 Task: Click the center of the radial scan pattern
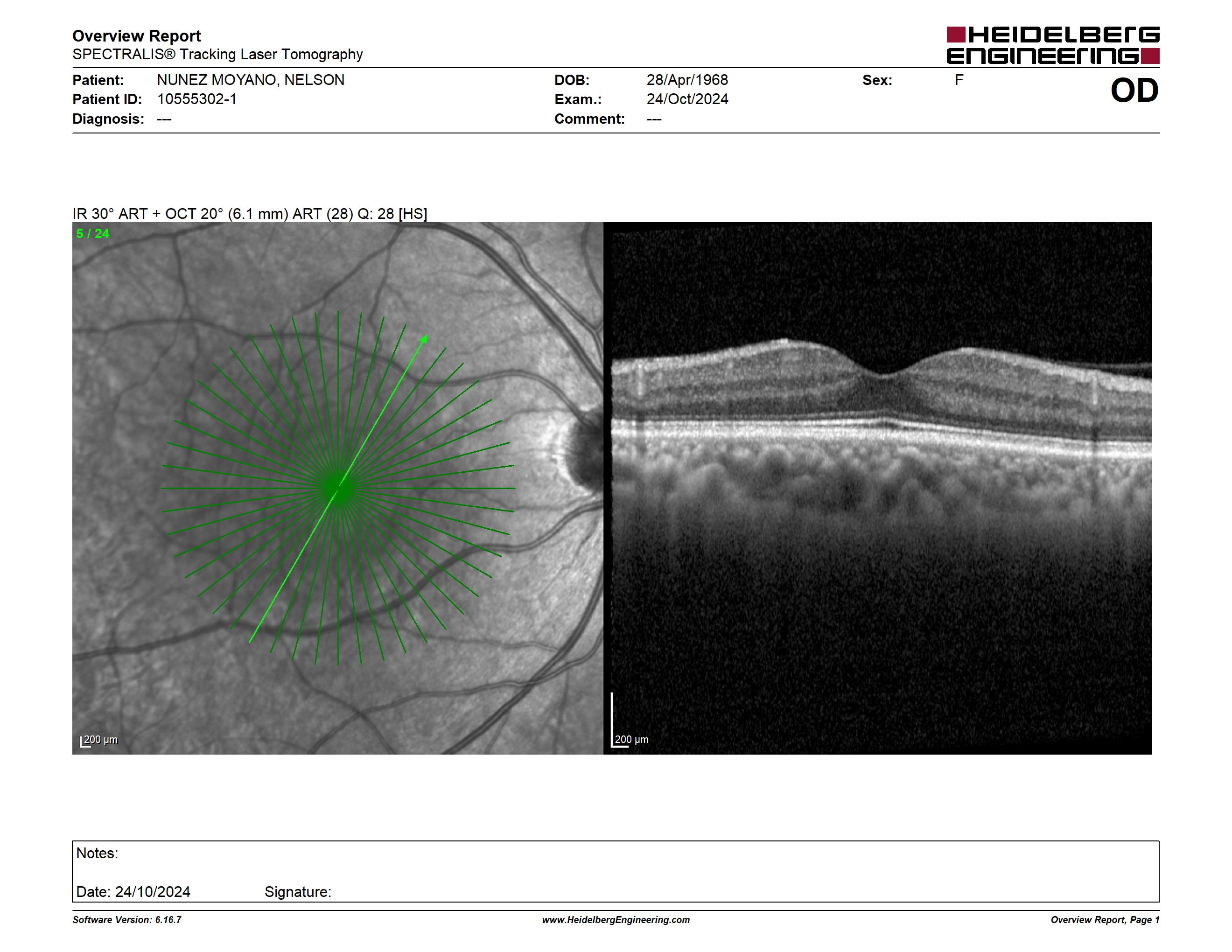coord(338,489)
